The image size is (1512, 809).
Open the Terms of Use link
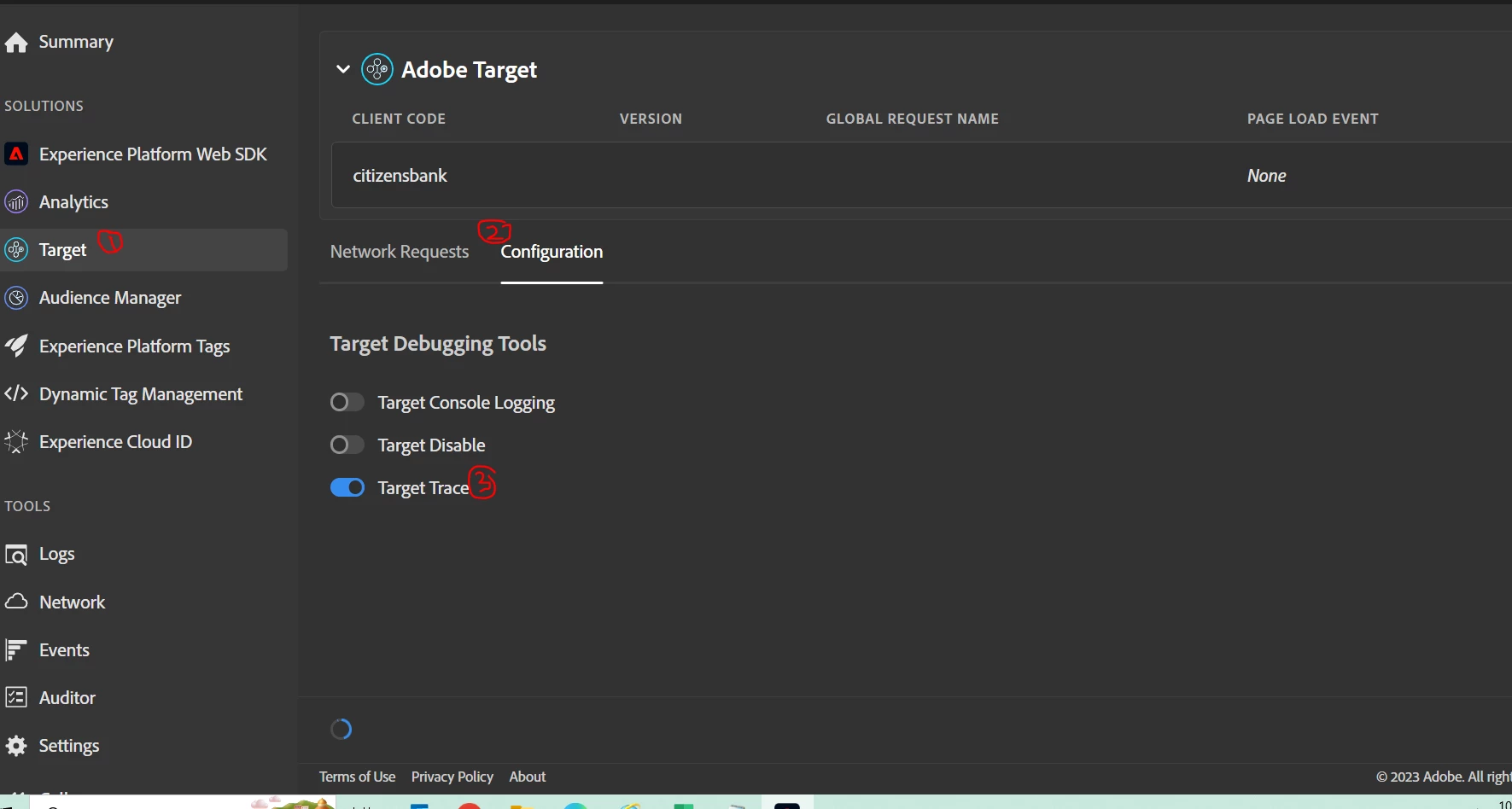coord(358,777)
